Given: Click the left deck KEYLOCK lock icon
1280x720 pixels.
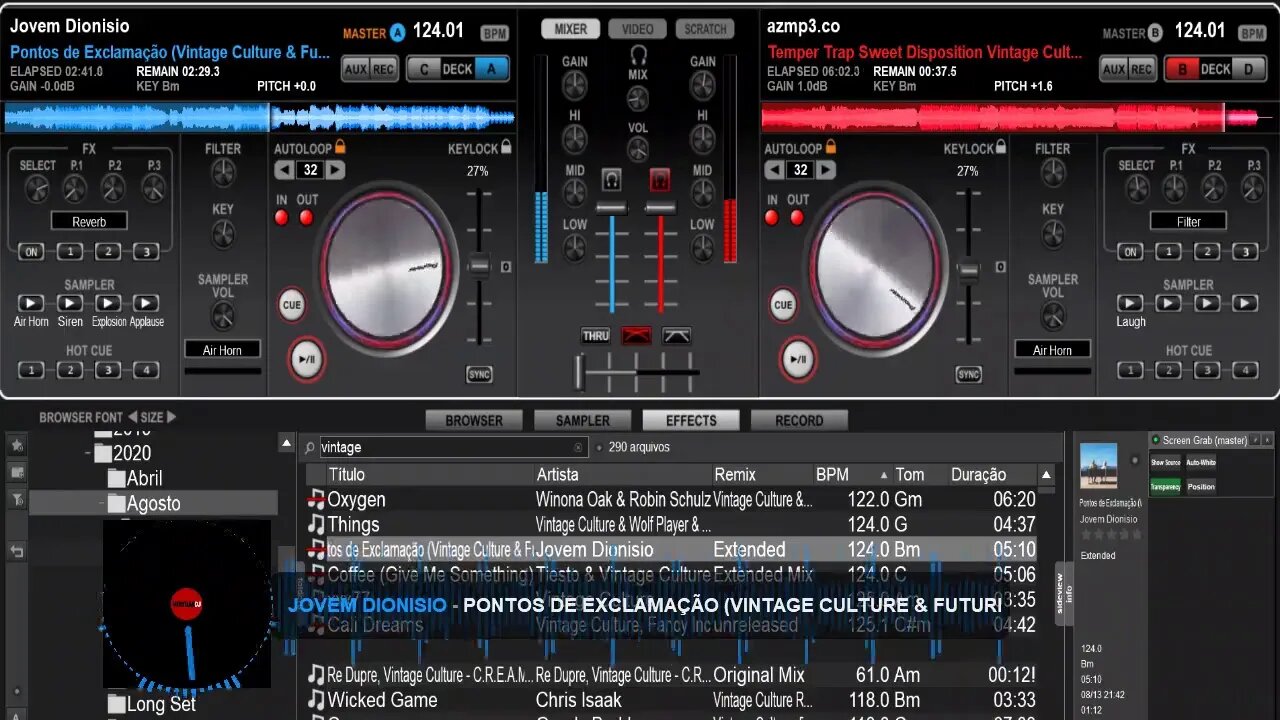Looking at the screenshot, I should click(506, 147).
